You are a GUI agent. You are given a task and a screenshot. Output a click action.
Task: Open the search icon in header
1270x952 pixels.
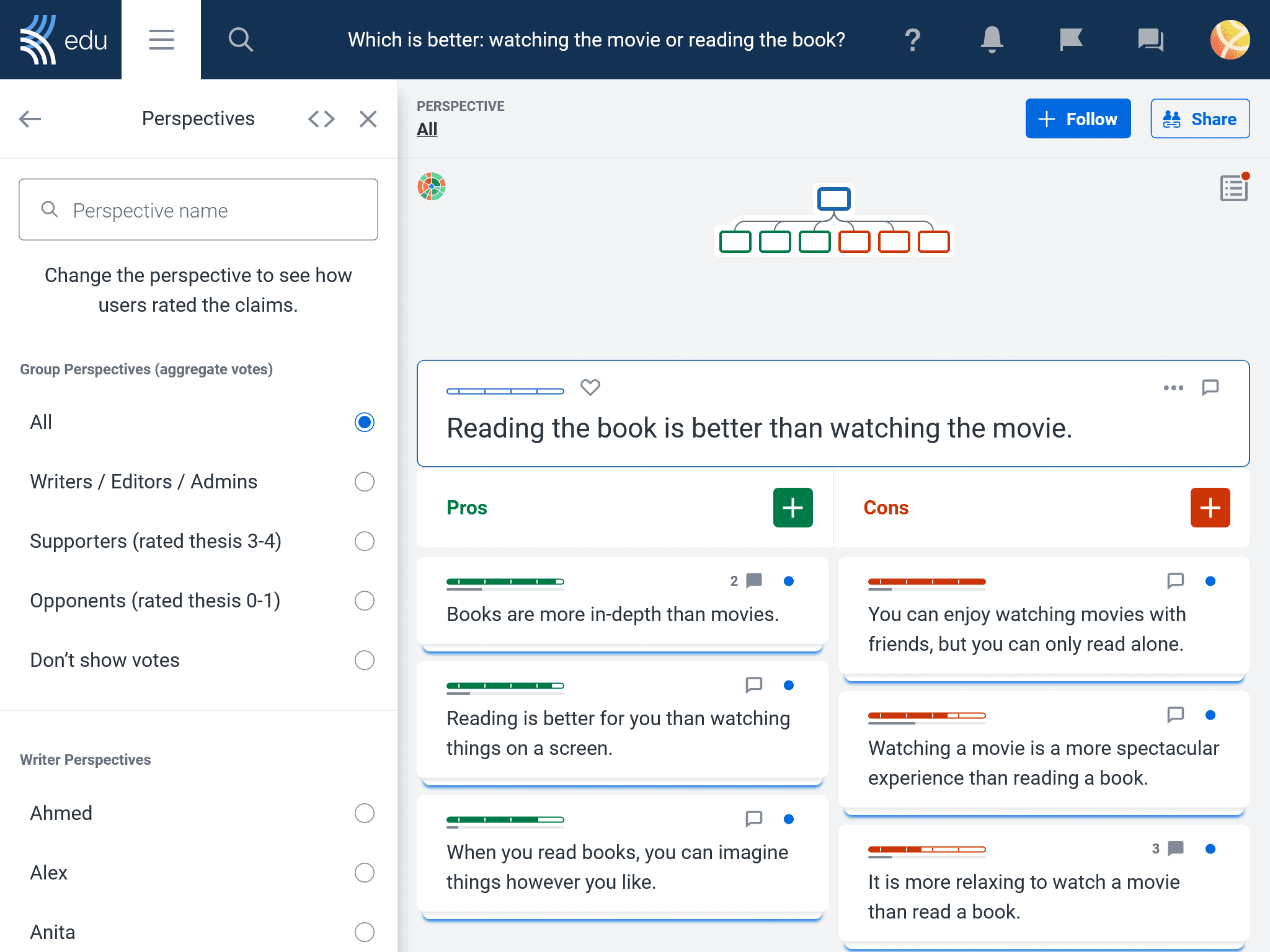click(241, 40)
